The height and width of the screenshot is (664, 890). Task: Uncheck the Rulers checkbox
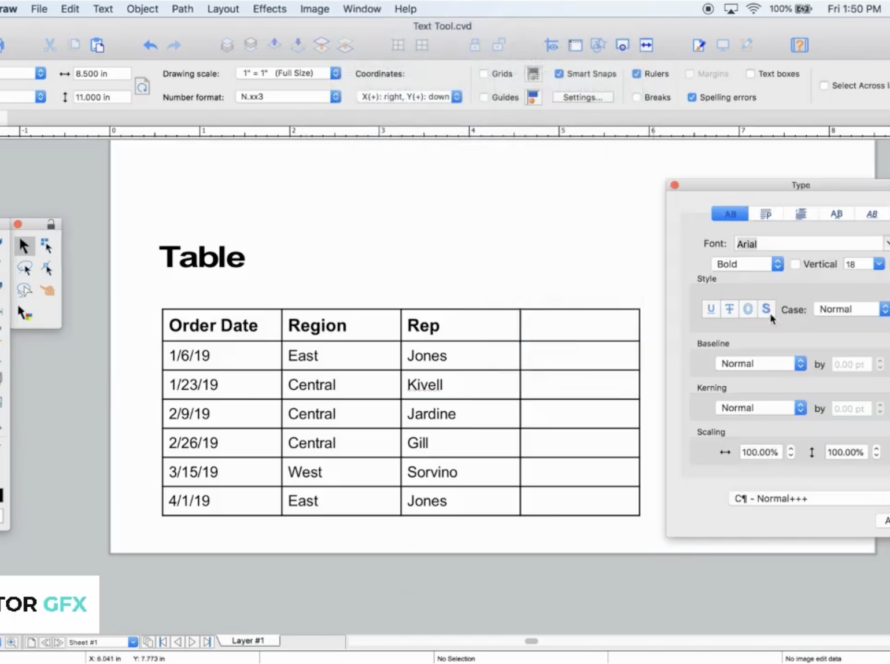636,74
